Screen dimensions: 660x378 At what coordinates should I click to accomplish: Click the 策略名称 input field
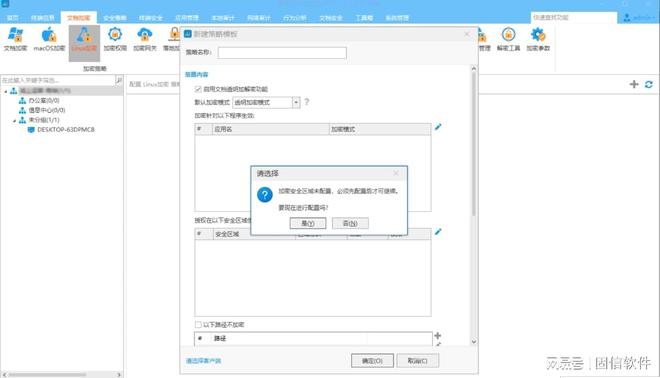(x=282, y=53)
